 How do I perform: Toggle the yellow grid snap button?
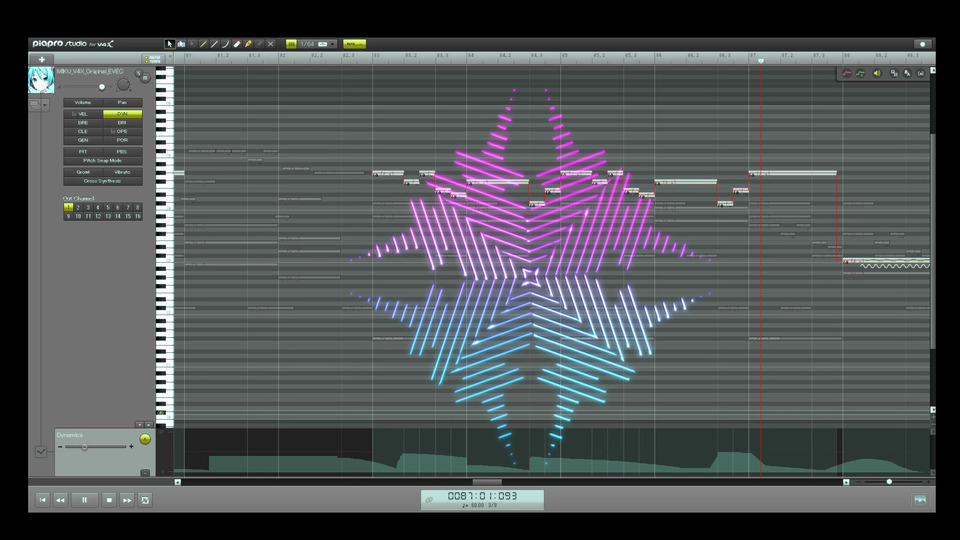[x=291, y=44]
